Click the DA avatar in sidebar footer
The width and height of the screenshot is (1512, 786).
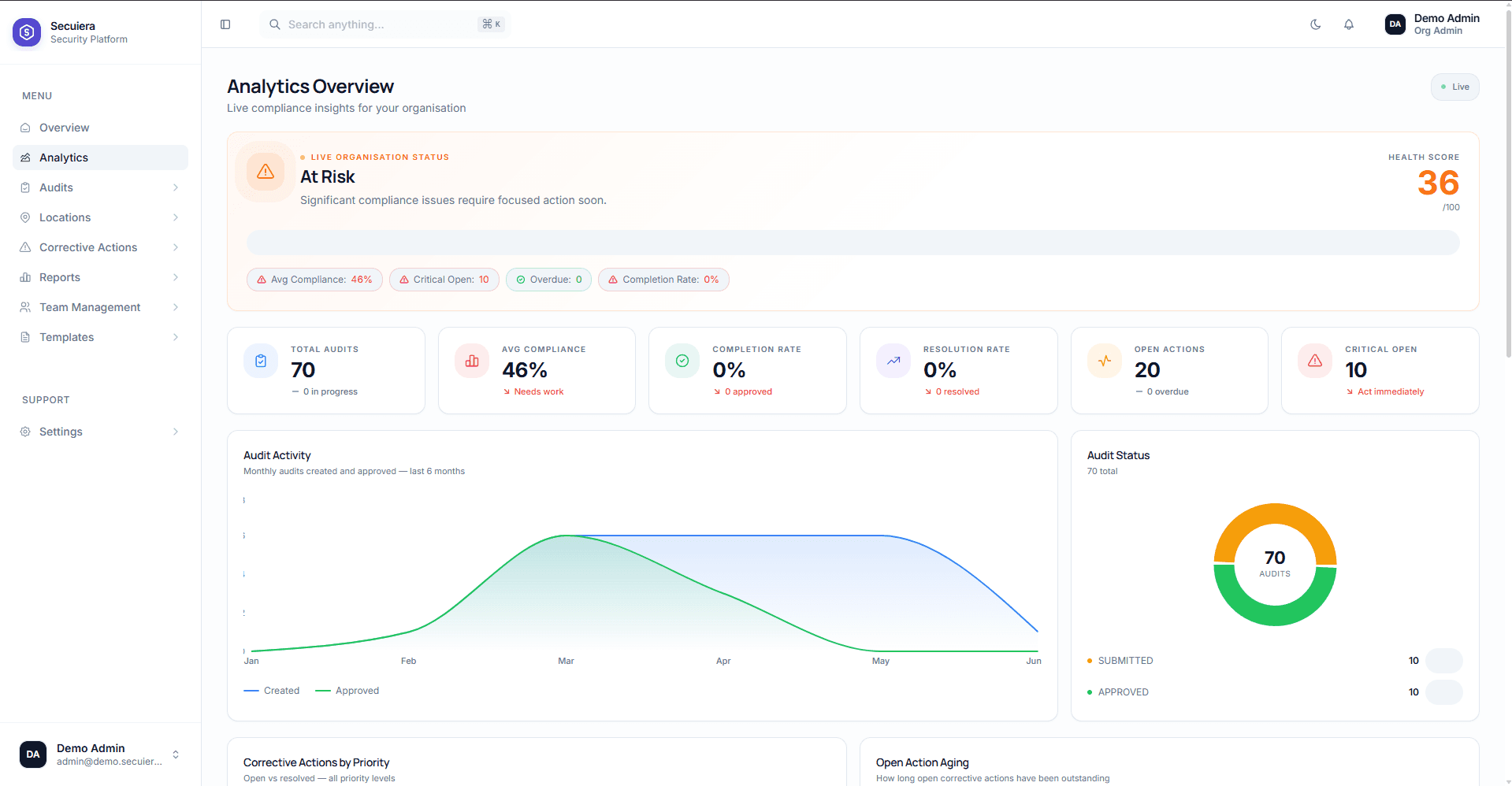pos(33,754)
